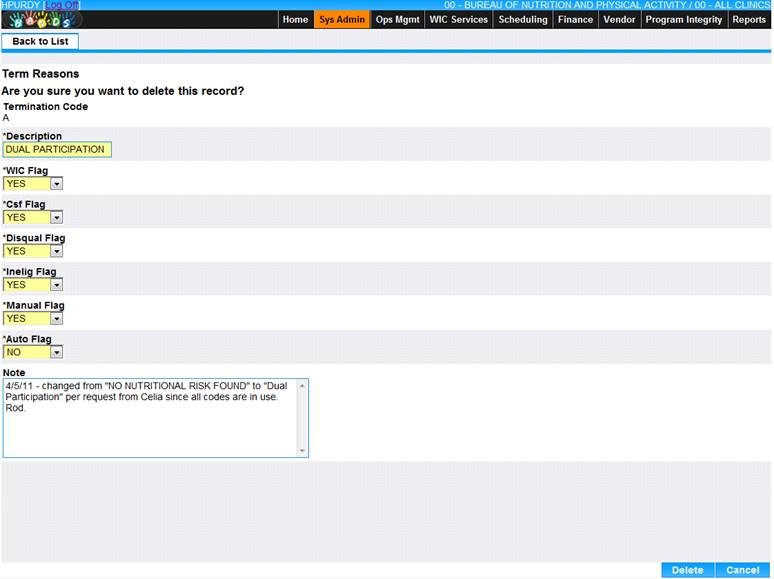Viewport: 774px width, 579px height.
Task: Click the HANDS logo icon
Action: (x=42, y=20)
